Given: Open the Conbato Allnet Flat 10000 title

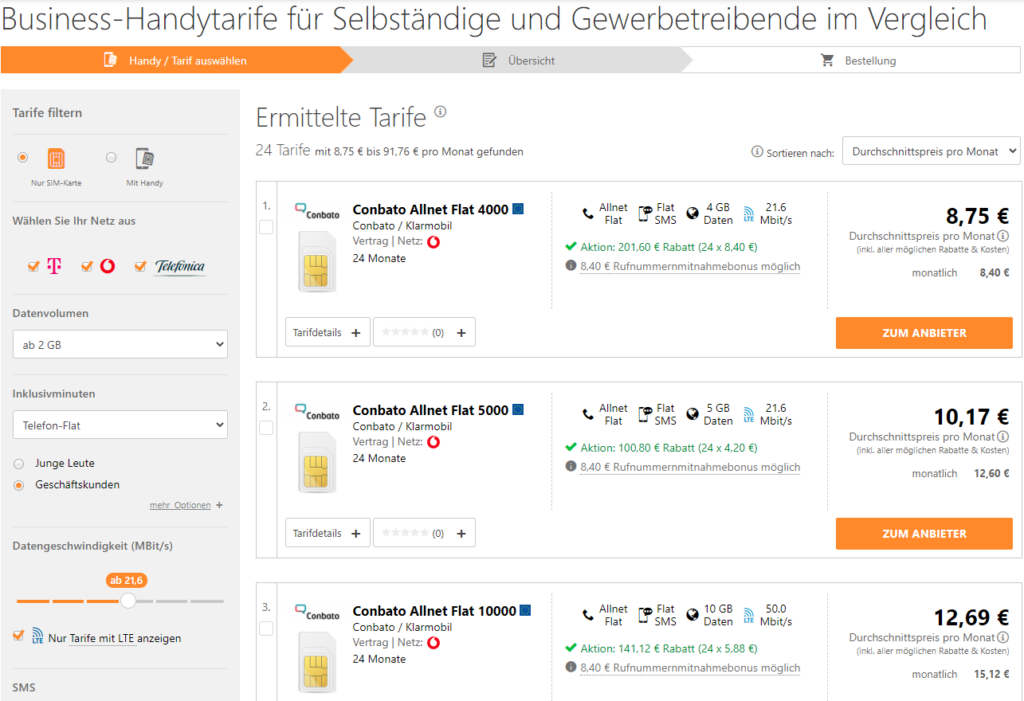Looking at the screenshot, I should click(434, 611).
